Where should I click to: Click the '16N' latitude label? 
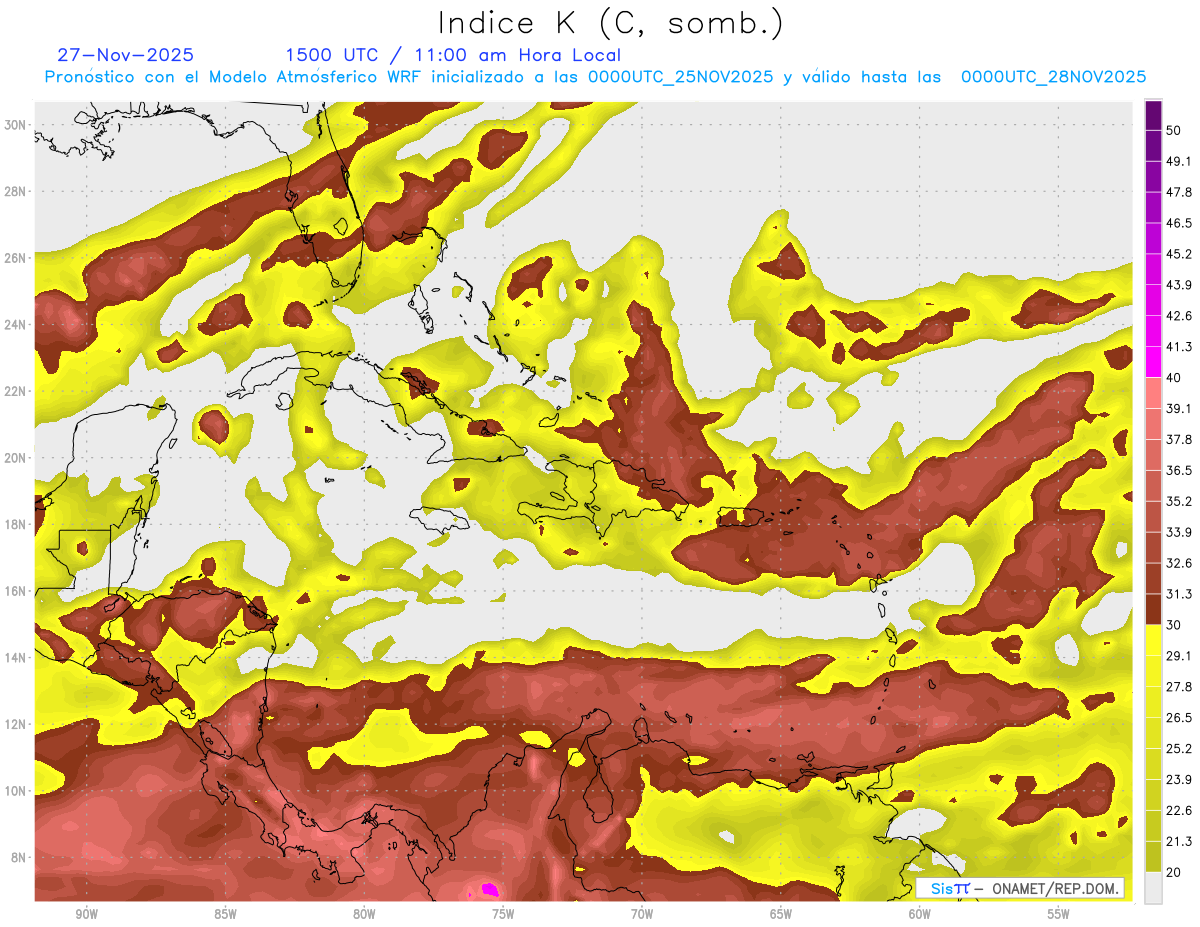(x=15, y=590)
